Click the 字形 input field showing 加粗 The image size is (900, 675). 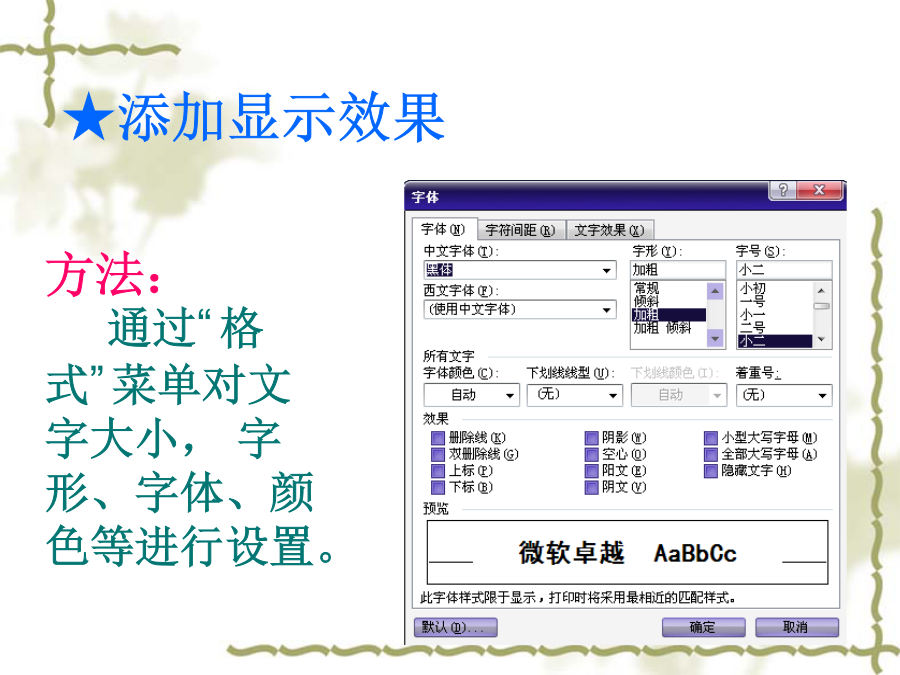[x=678, y=270]
